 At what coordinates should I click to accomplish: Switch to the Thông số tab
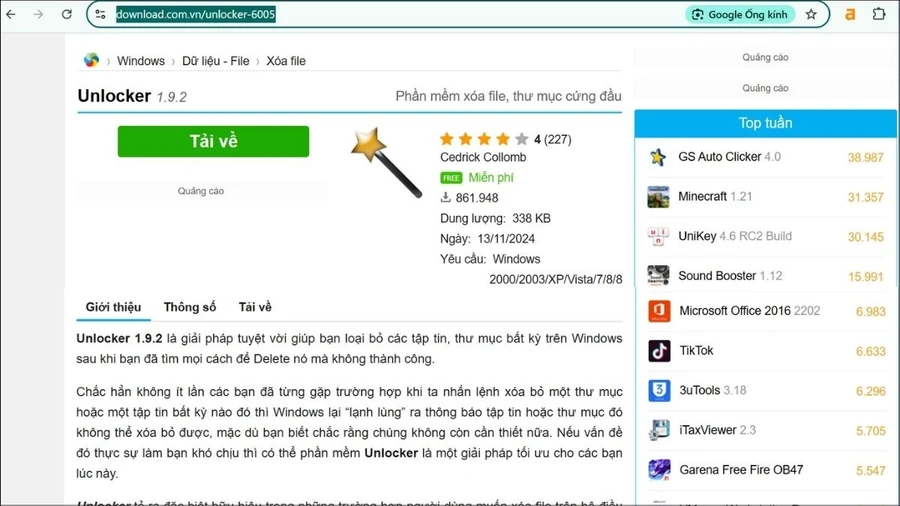click(189, 308)
